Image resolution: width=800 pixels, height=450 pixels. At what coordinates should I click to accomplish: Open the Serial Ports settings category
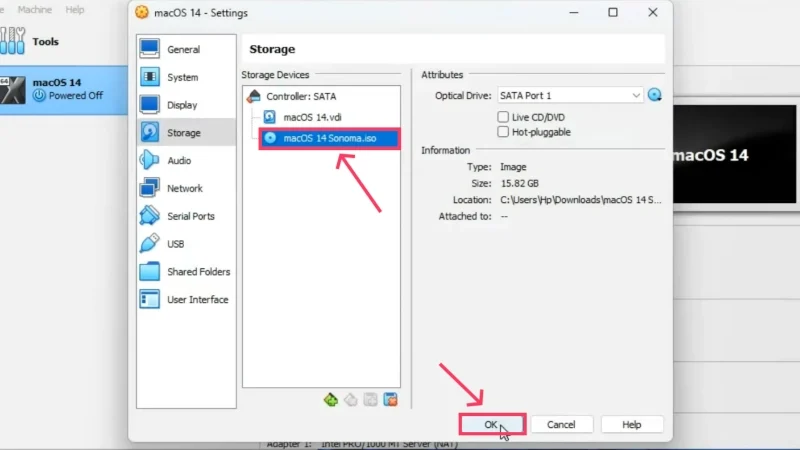pos(186,216)
